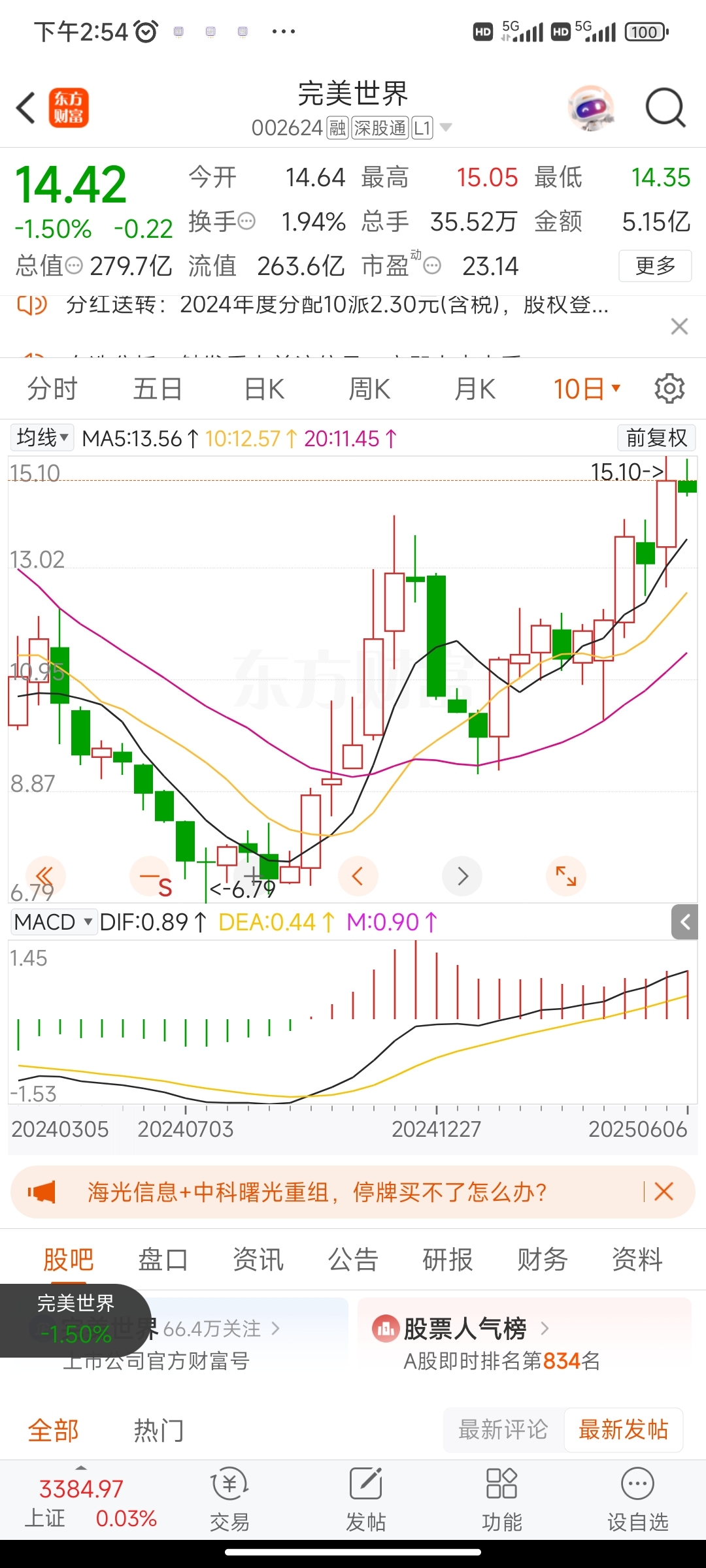The image size is (706, 1568).
Task: Expand the 上证 index ticker
Action: [81, 1467]
